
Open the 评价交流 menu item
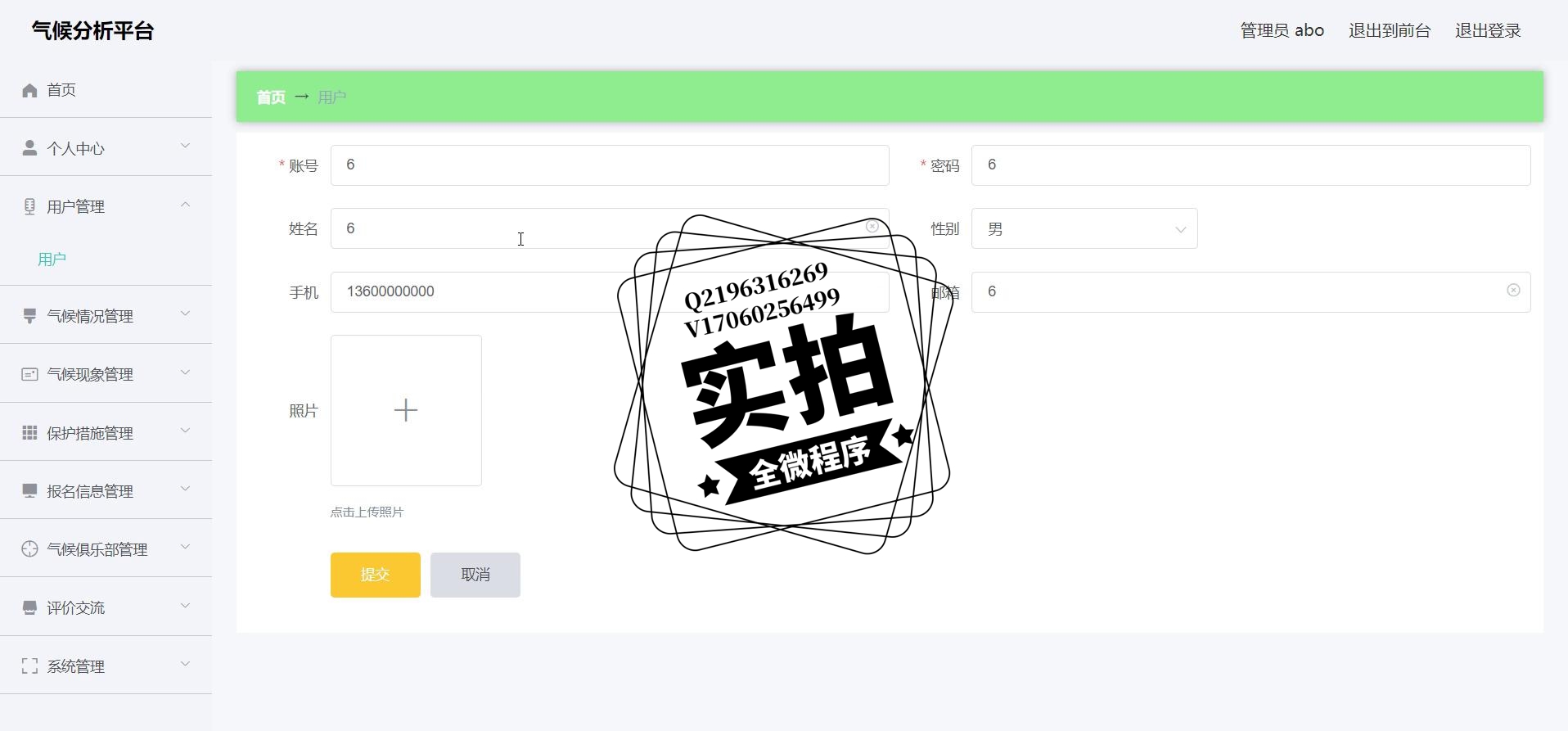[x=106, y=607]
